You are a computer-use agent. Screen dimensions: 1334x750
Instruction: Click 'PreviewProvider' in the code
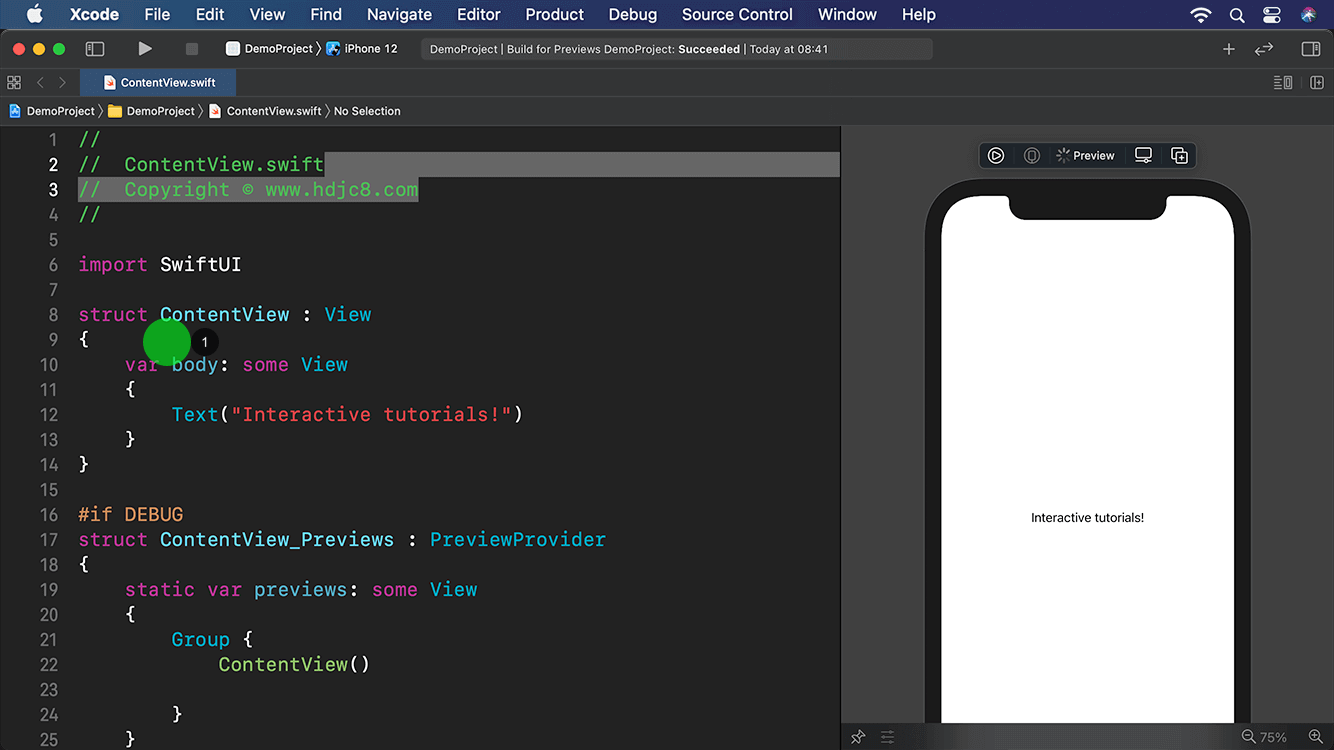click(x=518, y=540)
